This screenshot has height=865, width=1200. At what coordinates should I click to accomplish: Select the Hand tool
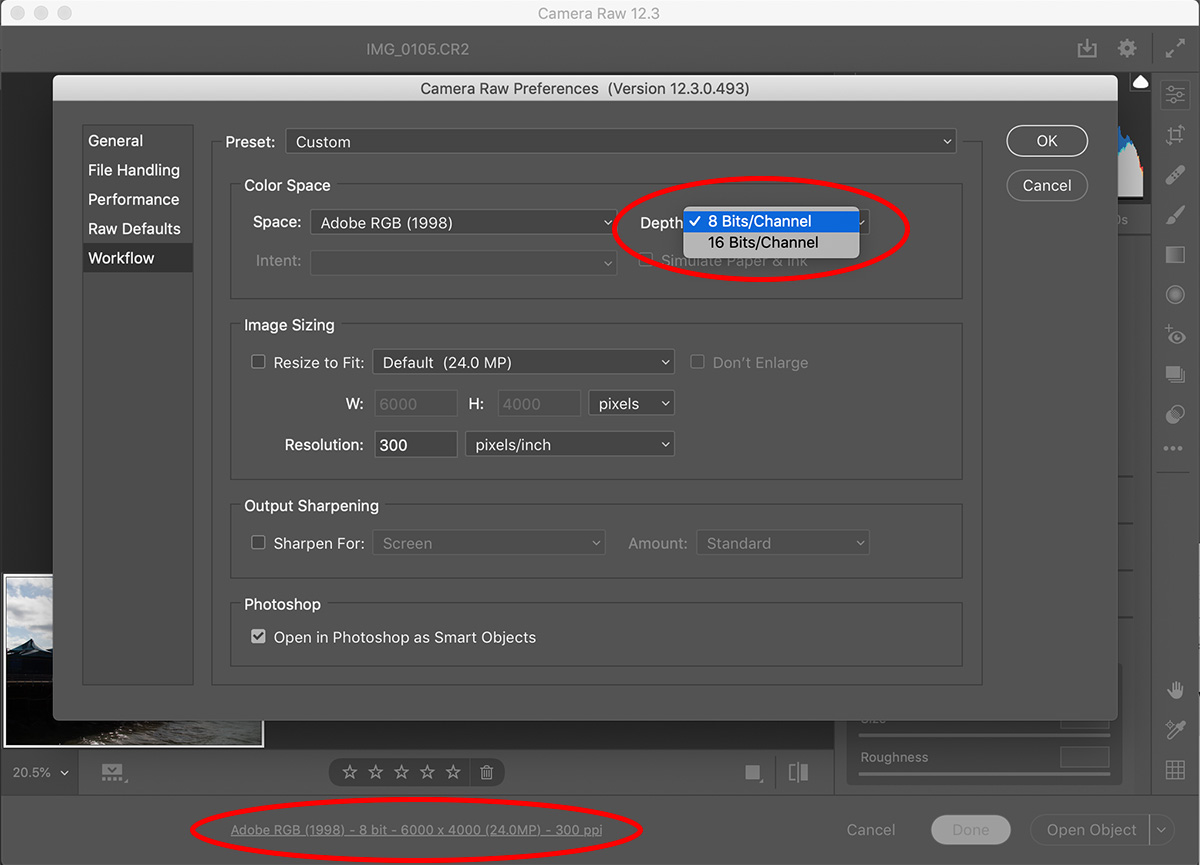[1174, 690]
